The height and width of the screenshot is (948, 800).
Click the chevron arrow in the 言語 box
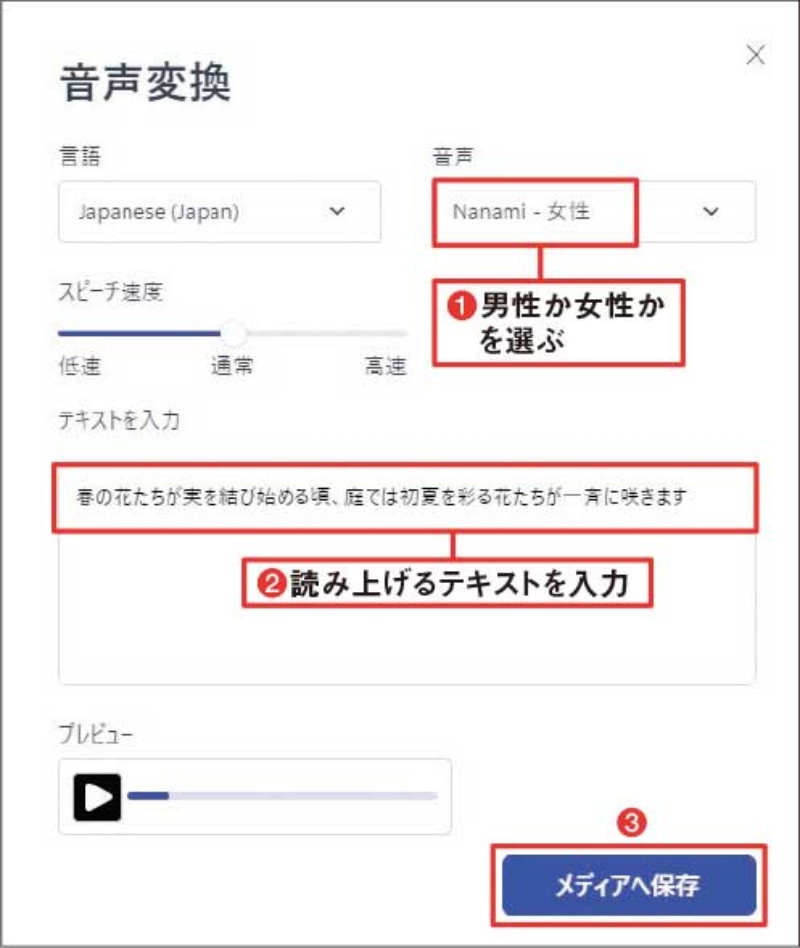(337, 211)
